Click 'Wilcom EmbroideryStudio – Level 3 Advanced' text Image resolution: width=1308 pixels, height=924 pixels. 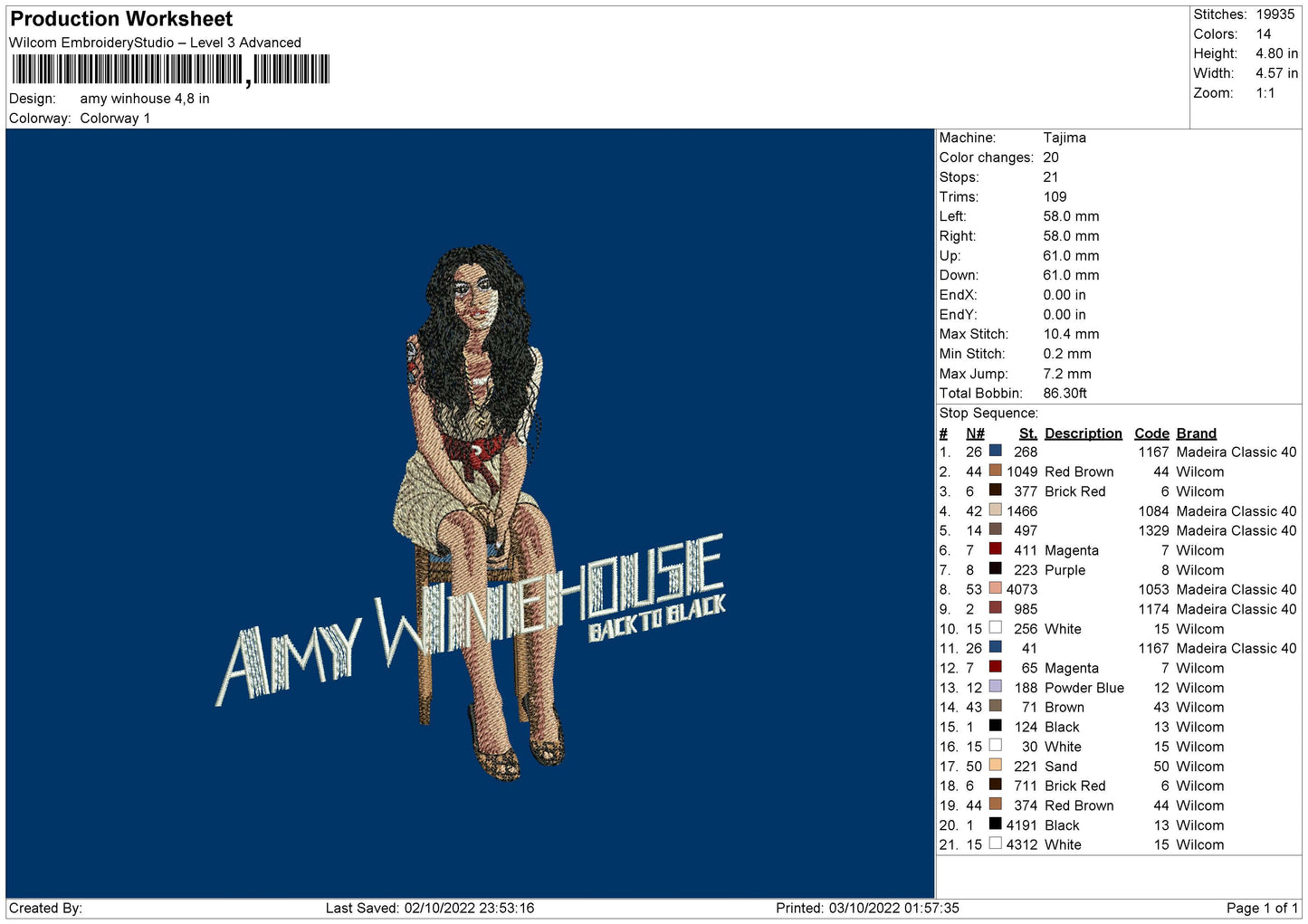click(x=155, y=43)
